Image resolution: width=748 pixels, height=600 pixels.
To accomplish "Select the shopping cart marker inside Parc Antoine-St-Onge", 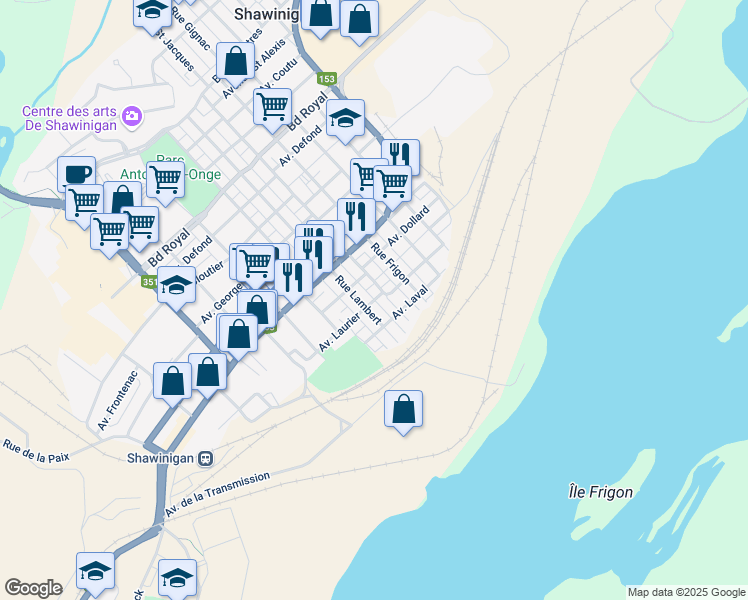I will [166, 182].
